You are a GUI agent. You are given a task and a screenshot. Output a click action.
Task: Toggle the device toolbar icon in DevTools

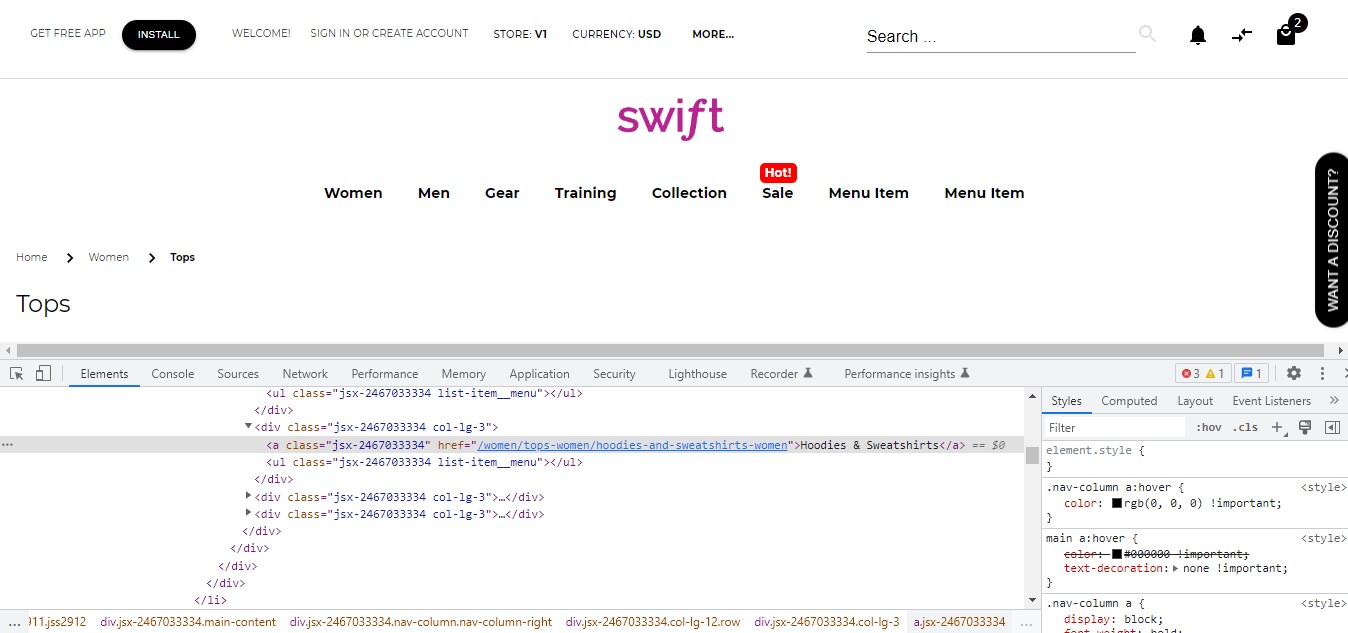(x=43, y=373)
